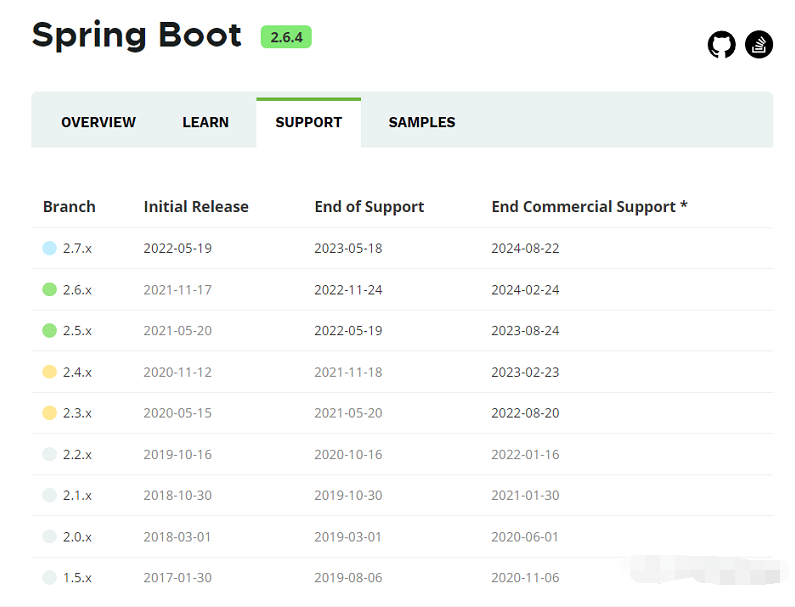Screen dimensions: 795x607
Task: Click end of support date 2022-05-19
Action: click(348, 331)
